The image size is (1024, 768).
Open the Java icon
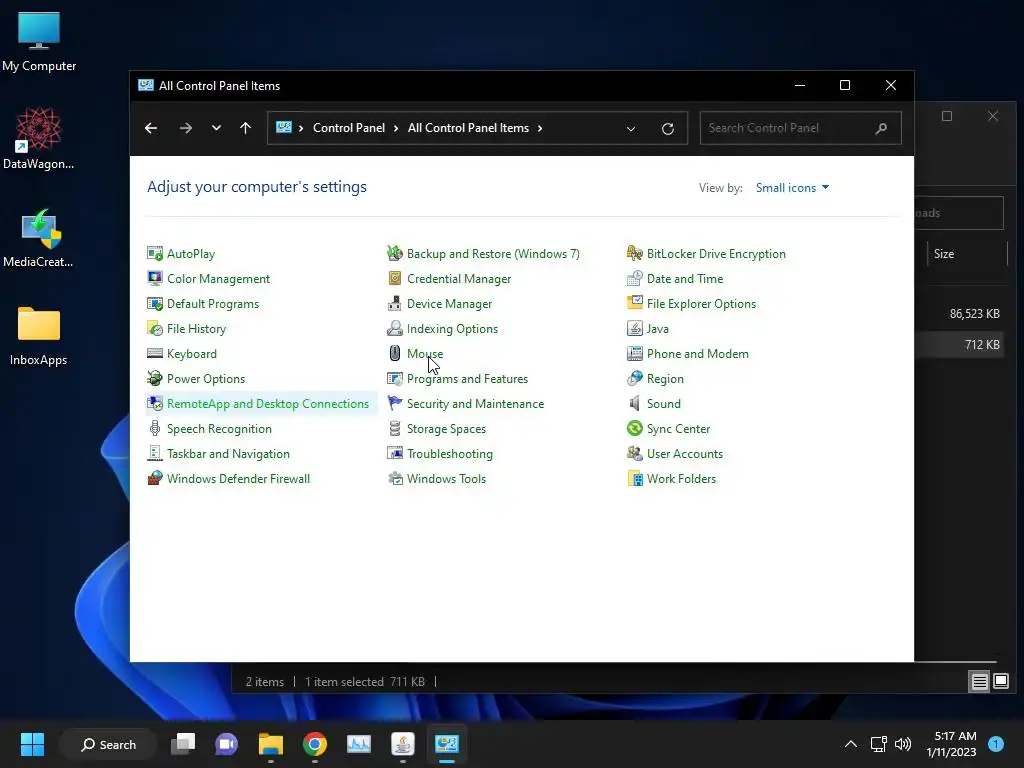click(x=635, y=328)
